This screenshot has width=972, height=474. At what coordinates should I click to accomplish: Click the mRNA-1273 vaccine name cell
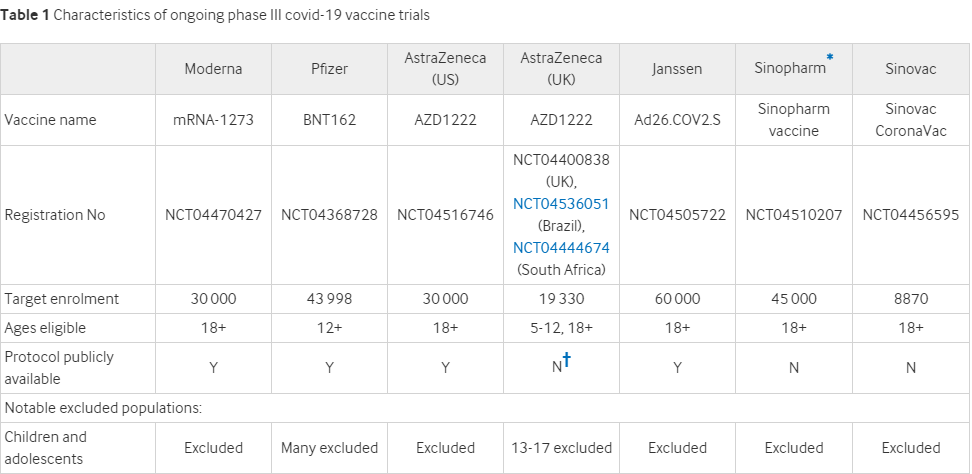tap(213, 120)
